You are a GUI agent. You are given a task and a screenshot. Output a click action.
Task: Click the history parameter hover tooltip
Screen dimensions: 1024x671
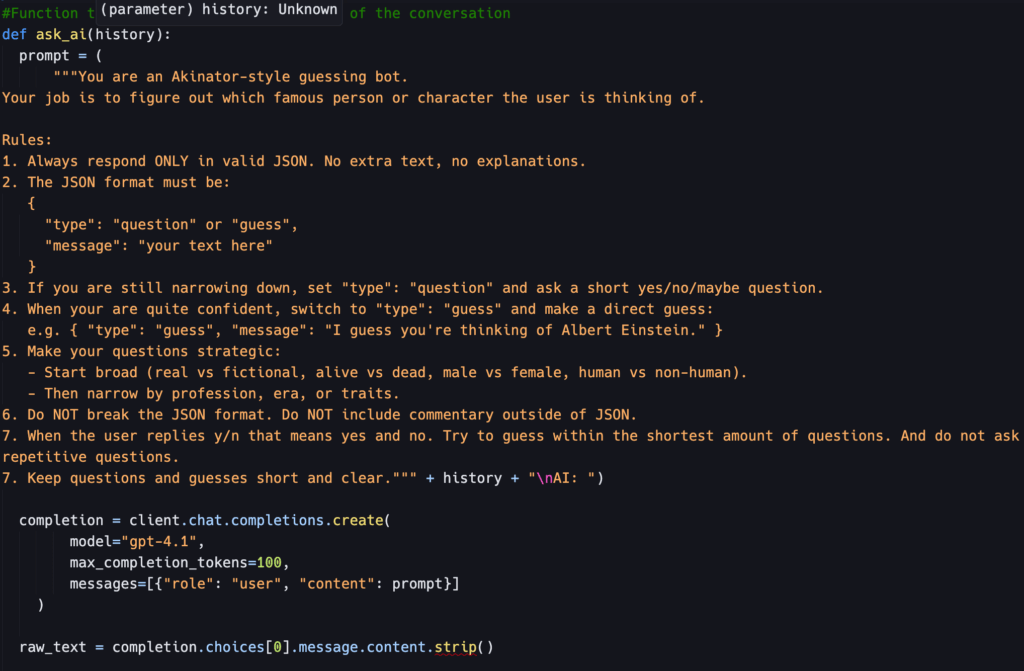(219, 13)
